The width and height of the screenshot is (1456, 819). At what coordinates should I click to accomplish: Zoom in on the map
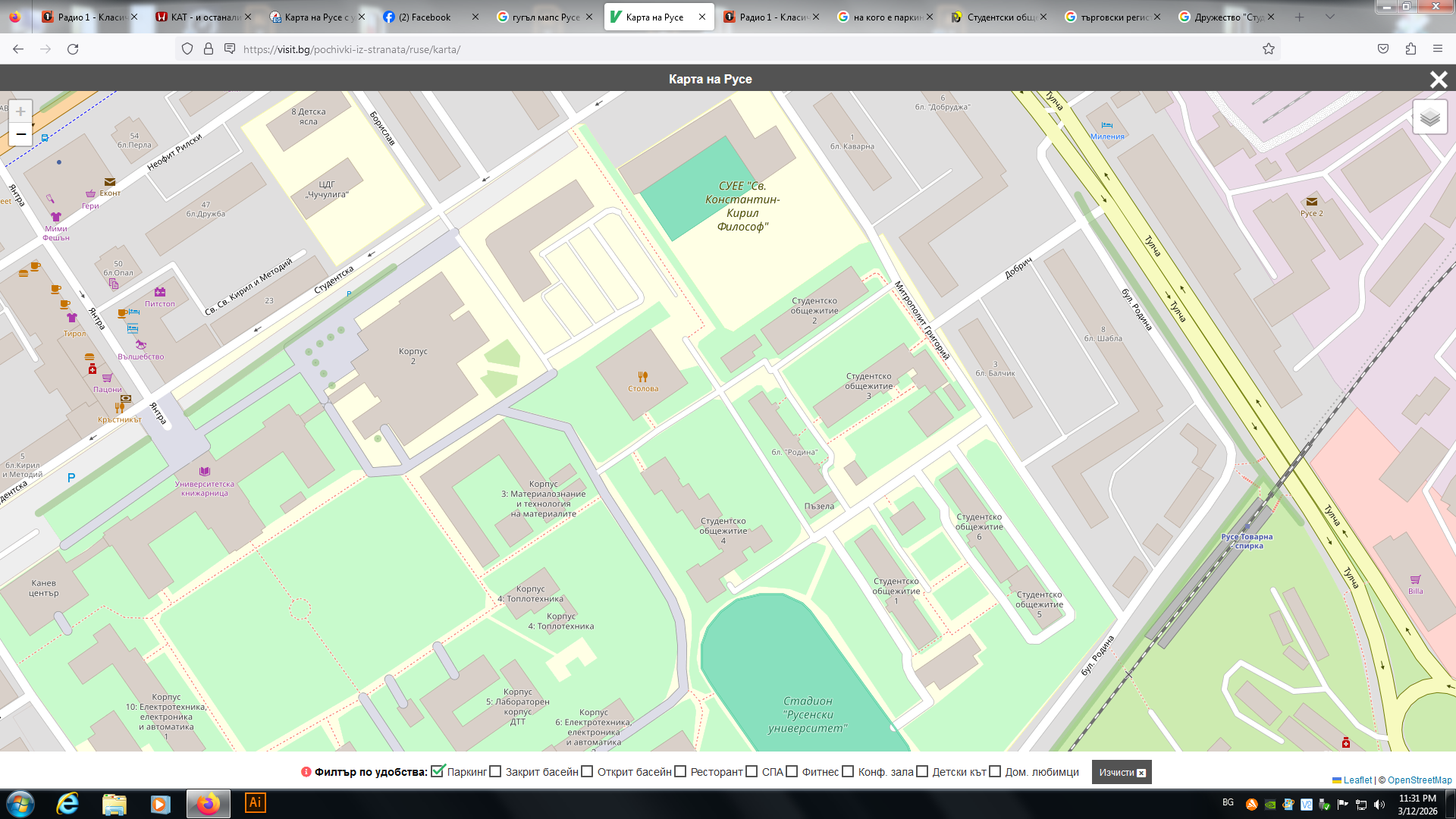pos(20,111)
